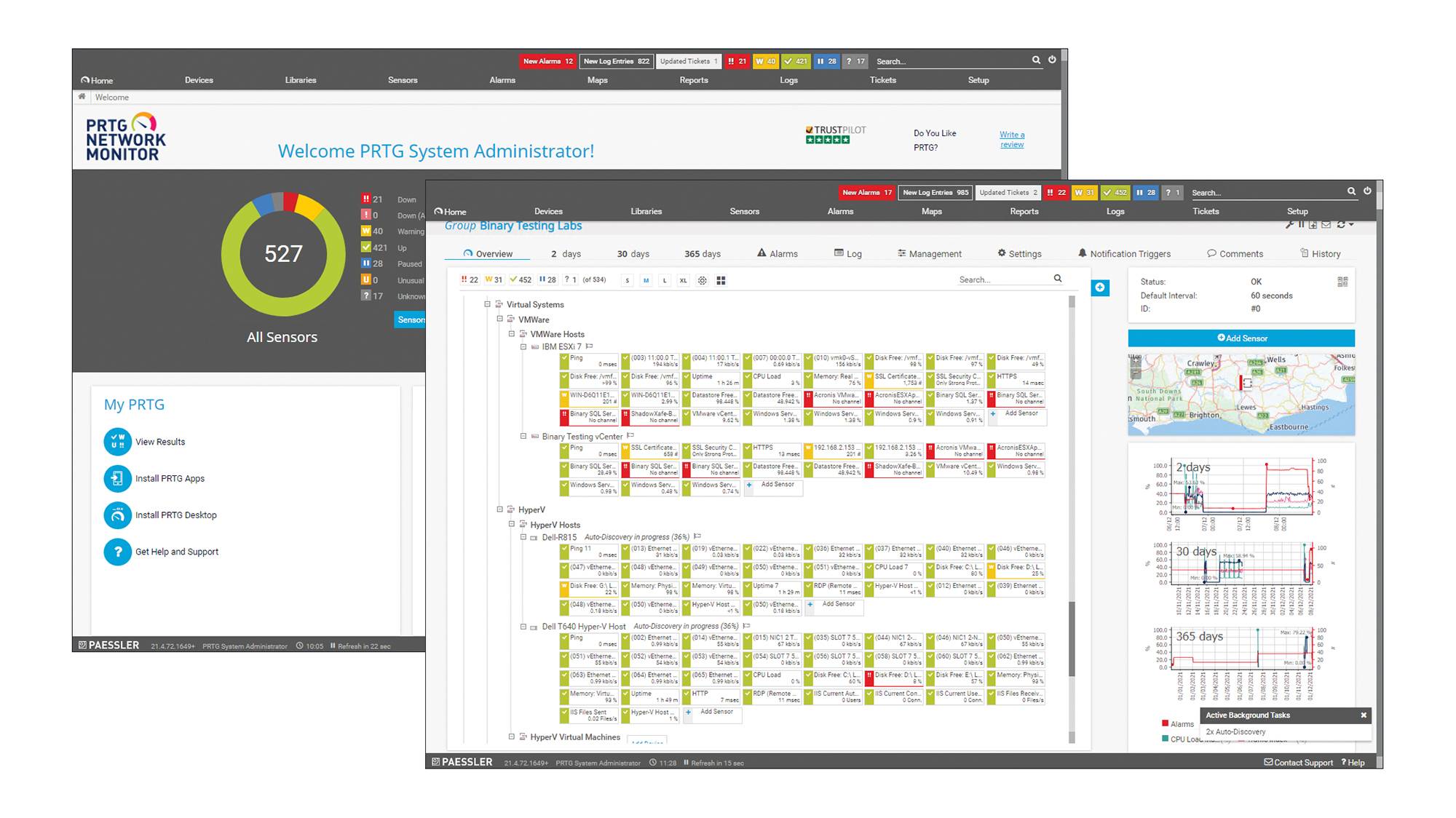
Task: Click the magnifier search icon in the top bar
Action: point(1350,192)
